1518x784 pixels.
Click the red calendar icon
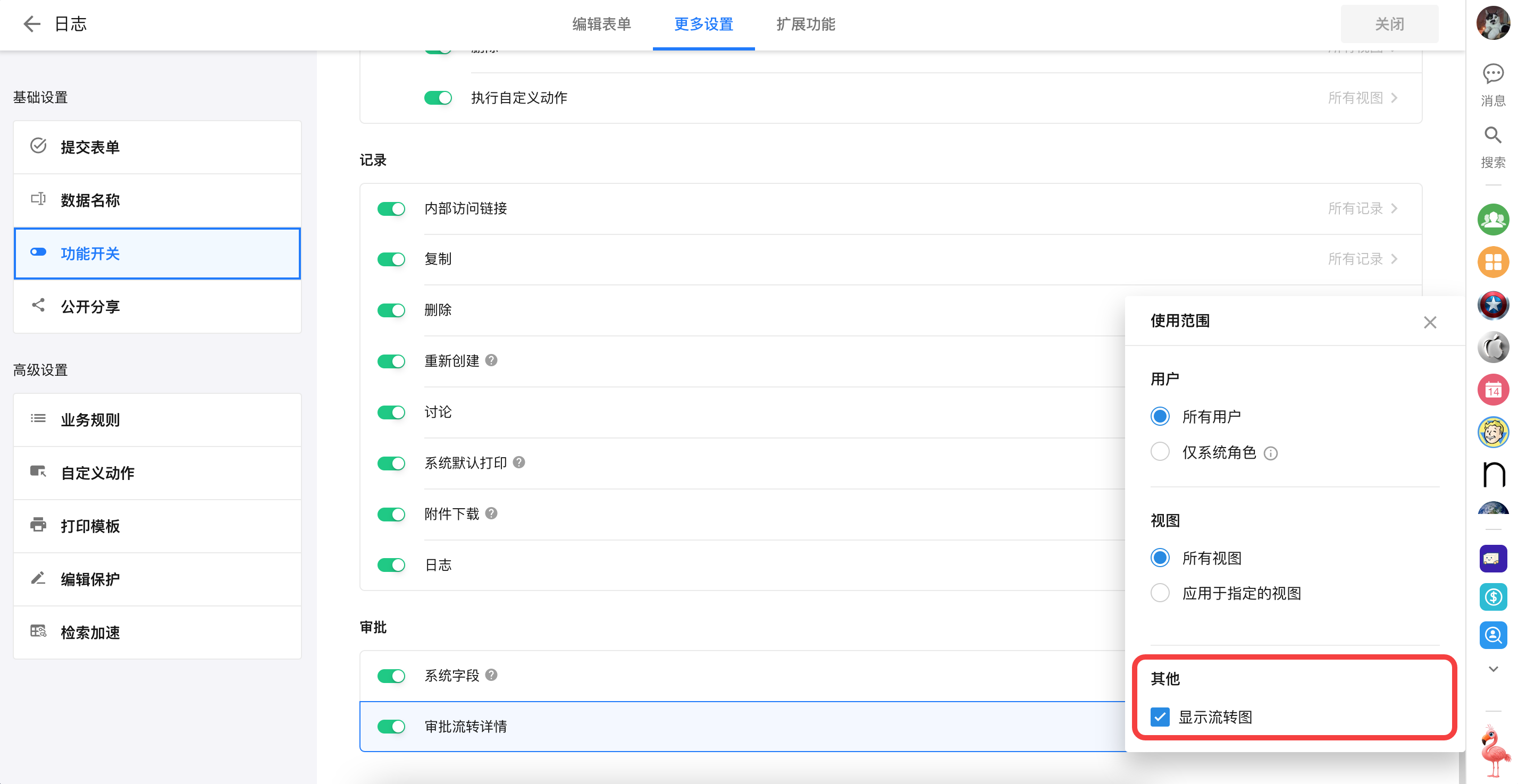tap(1492, 390)
